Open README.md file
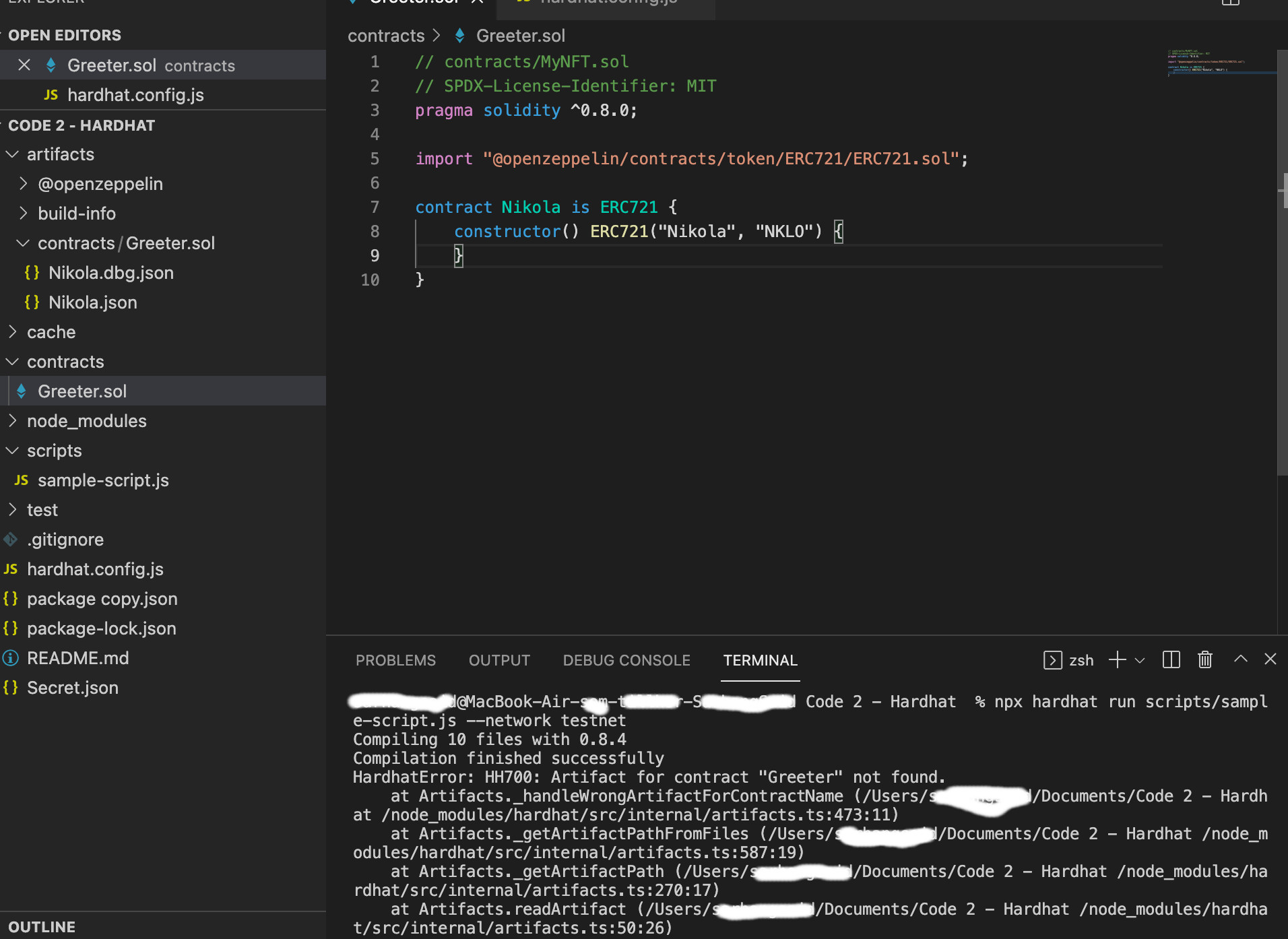 (x=163, y=658)
